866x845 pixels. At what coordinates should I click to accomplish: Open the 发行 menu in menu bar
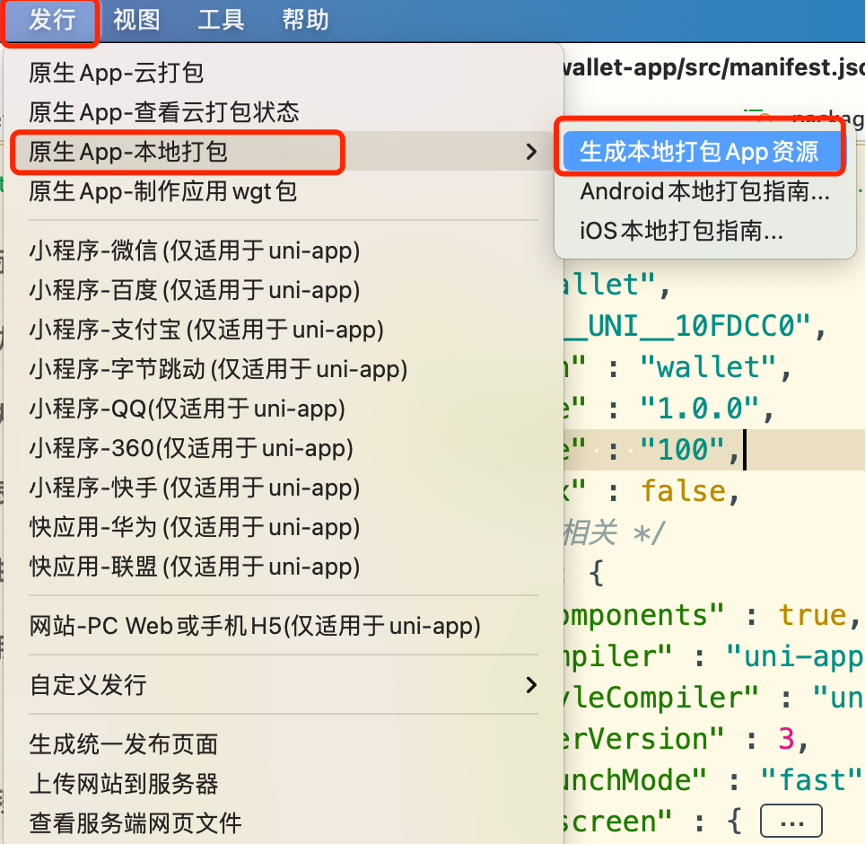pyautogui.click(x=51, y=20)
